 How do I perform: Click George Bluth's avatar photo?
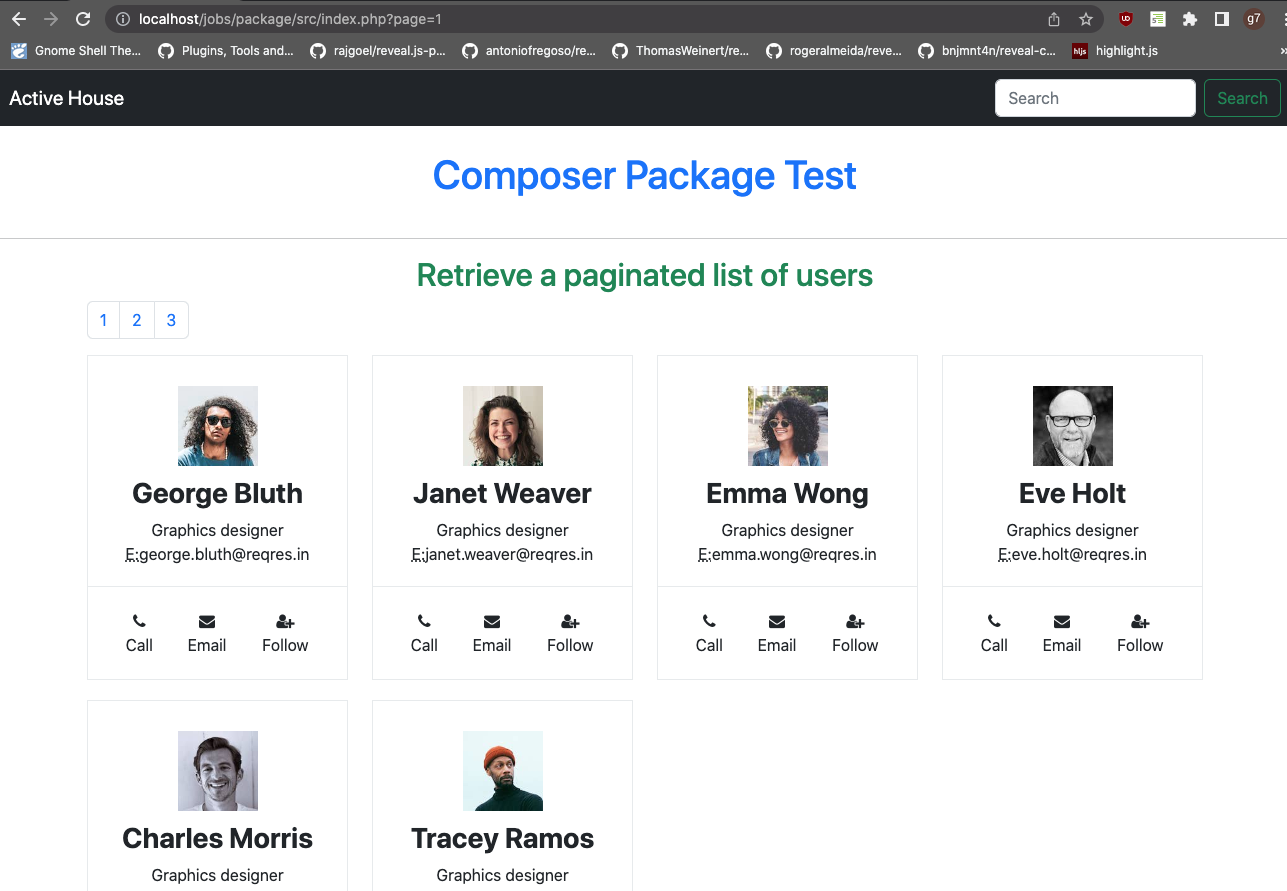(218, 426)
